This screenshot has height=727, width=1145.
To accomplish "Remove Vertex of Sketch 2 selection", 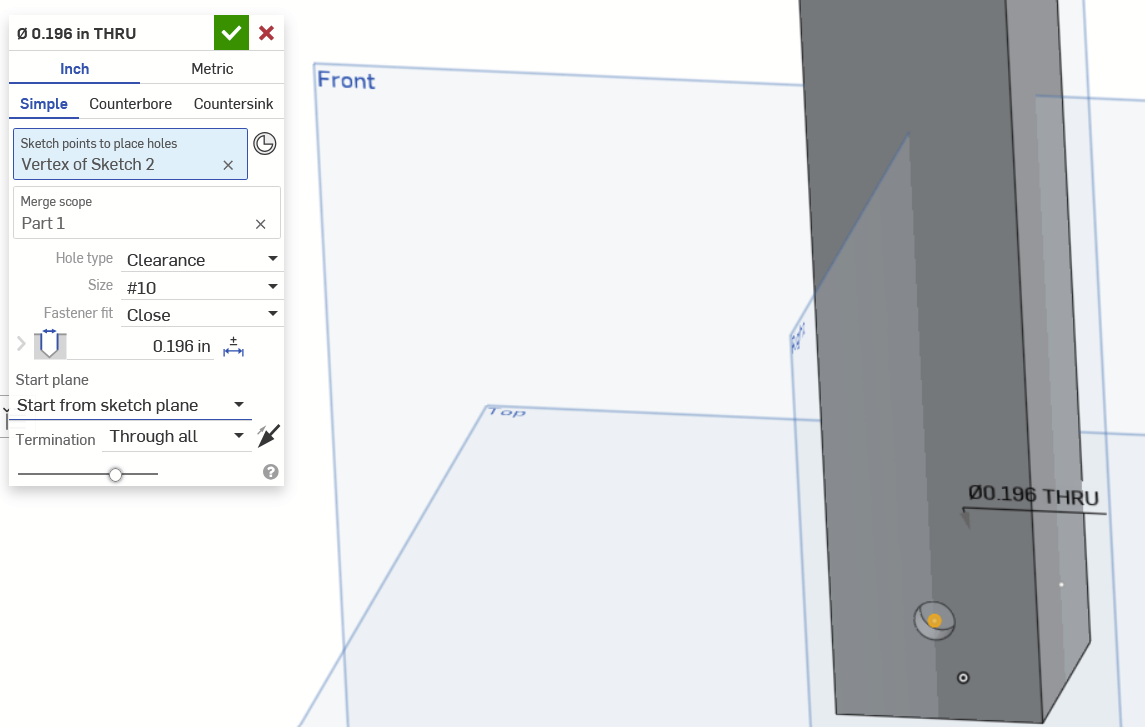I will (228, 166).
